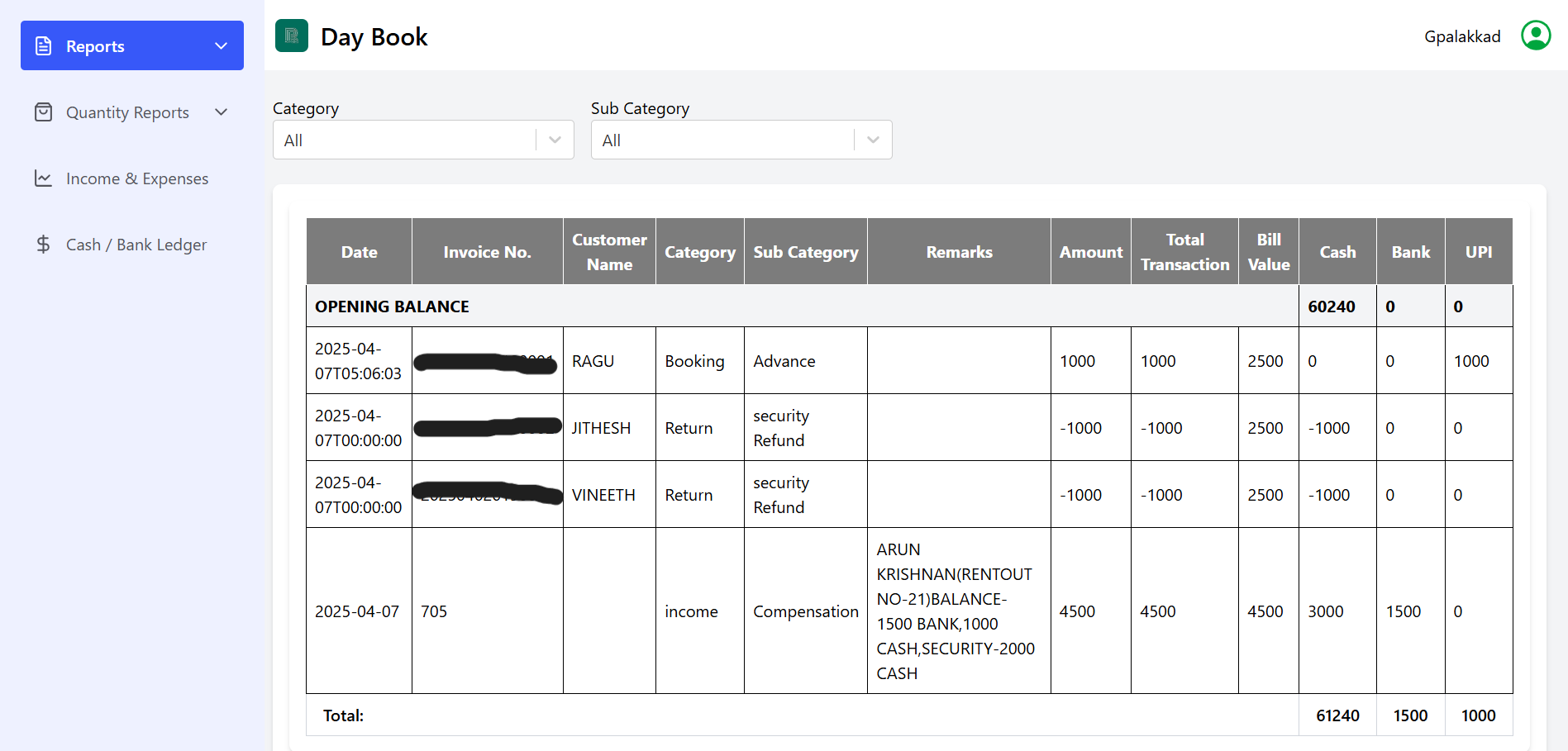Screen dimensions: 1568x751
Task: Collapse the Reports menu chevron
Action: [x=221, y=46]
